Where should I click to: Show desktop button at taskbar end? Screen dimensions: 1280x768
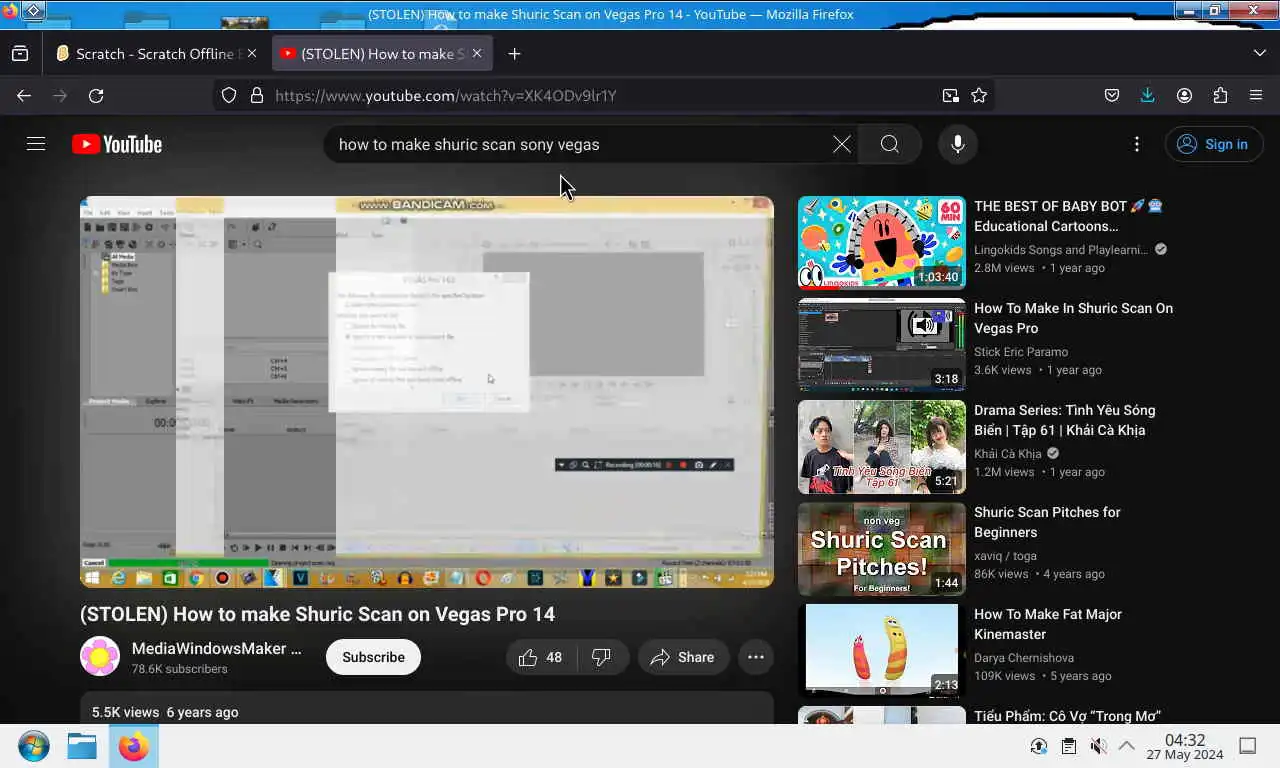[1248, 746]
